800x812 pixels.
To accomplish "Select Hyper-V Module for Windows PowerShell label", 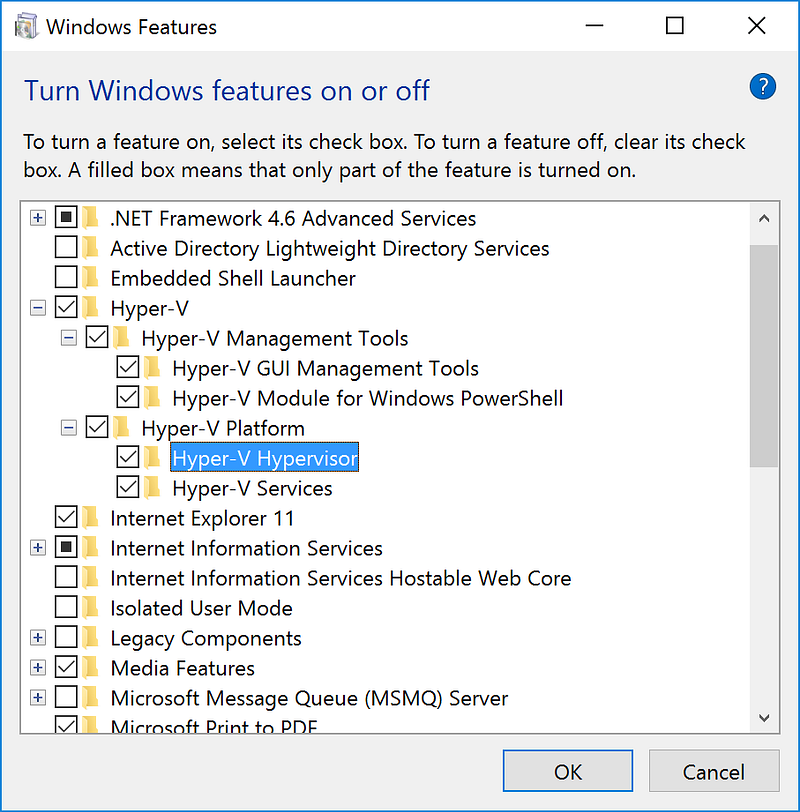I will pos(368,398).
